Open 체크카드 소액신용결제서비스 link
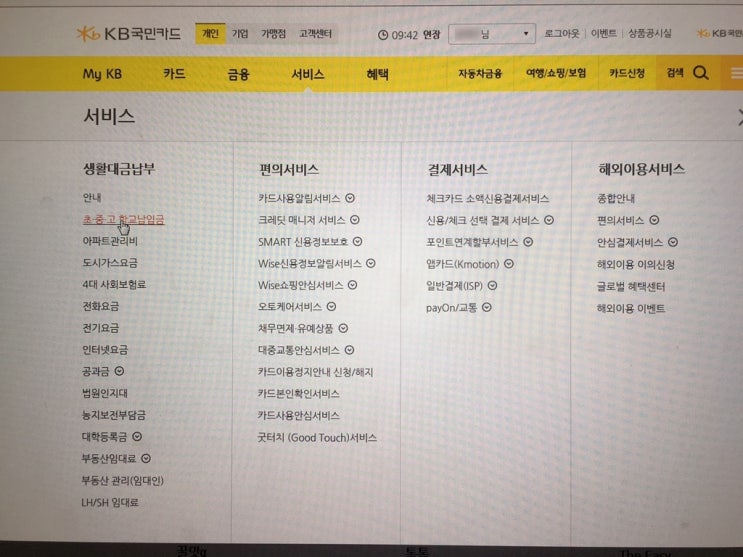 (x=488, y=199)
